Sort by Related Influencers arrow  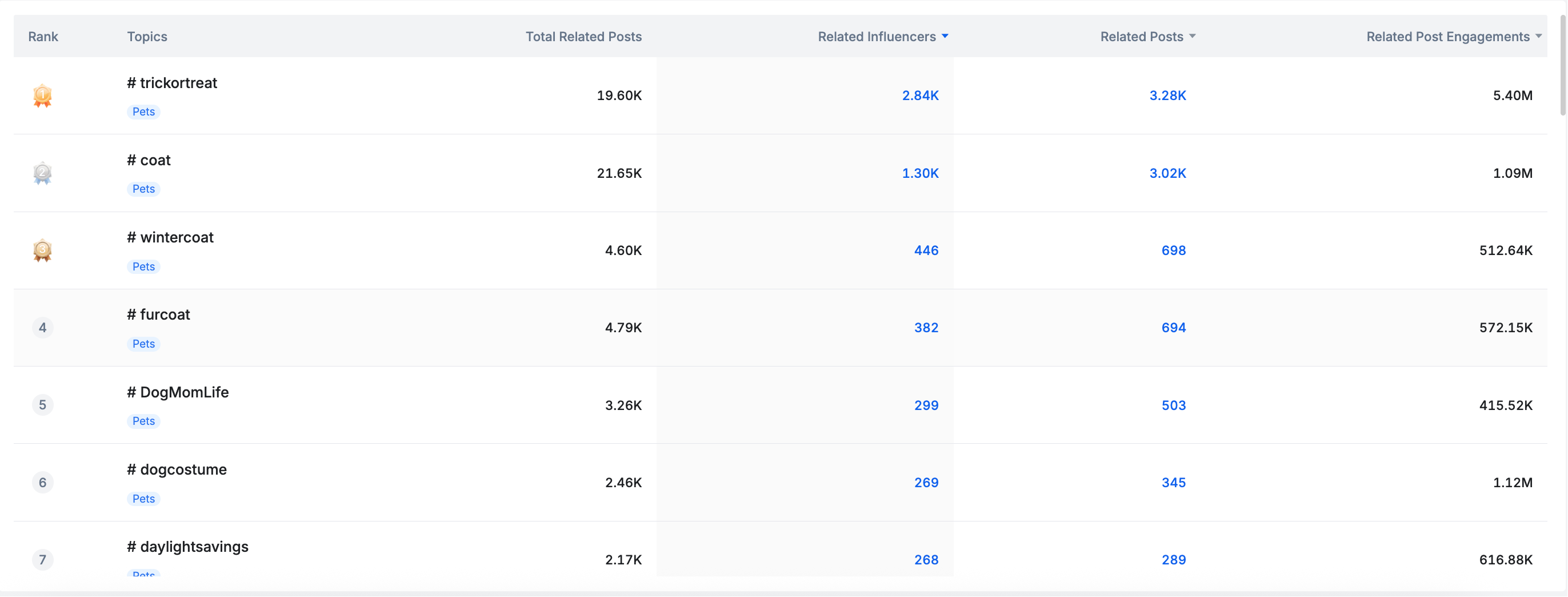click(945, 37)
